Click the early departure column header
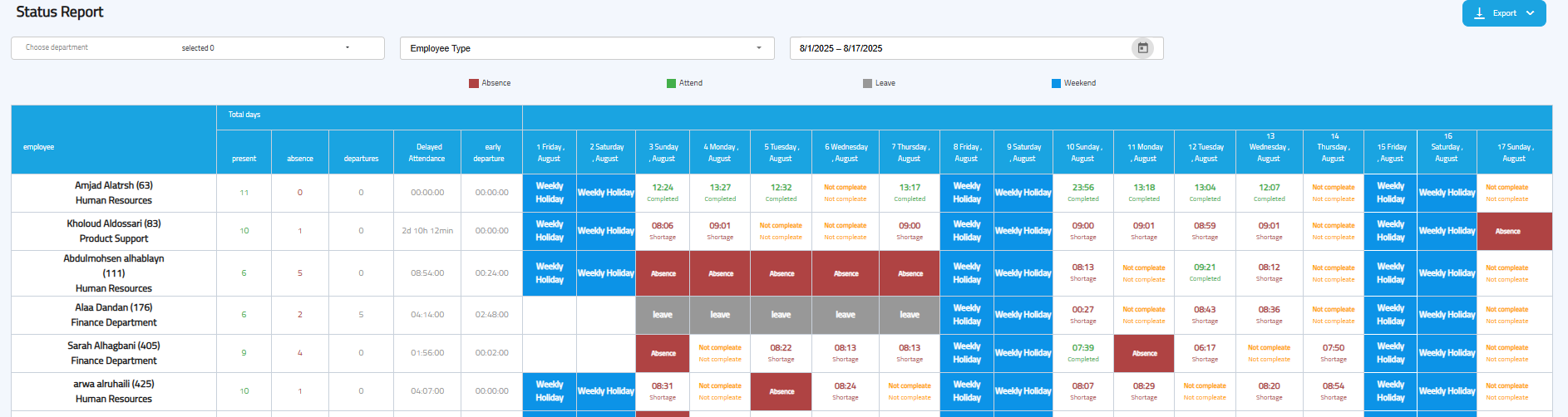Screen dimensions: 1568x417 (x=492, y=152)
